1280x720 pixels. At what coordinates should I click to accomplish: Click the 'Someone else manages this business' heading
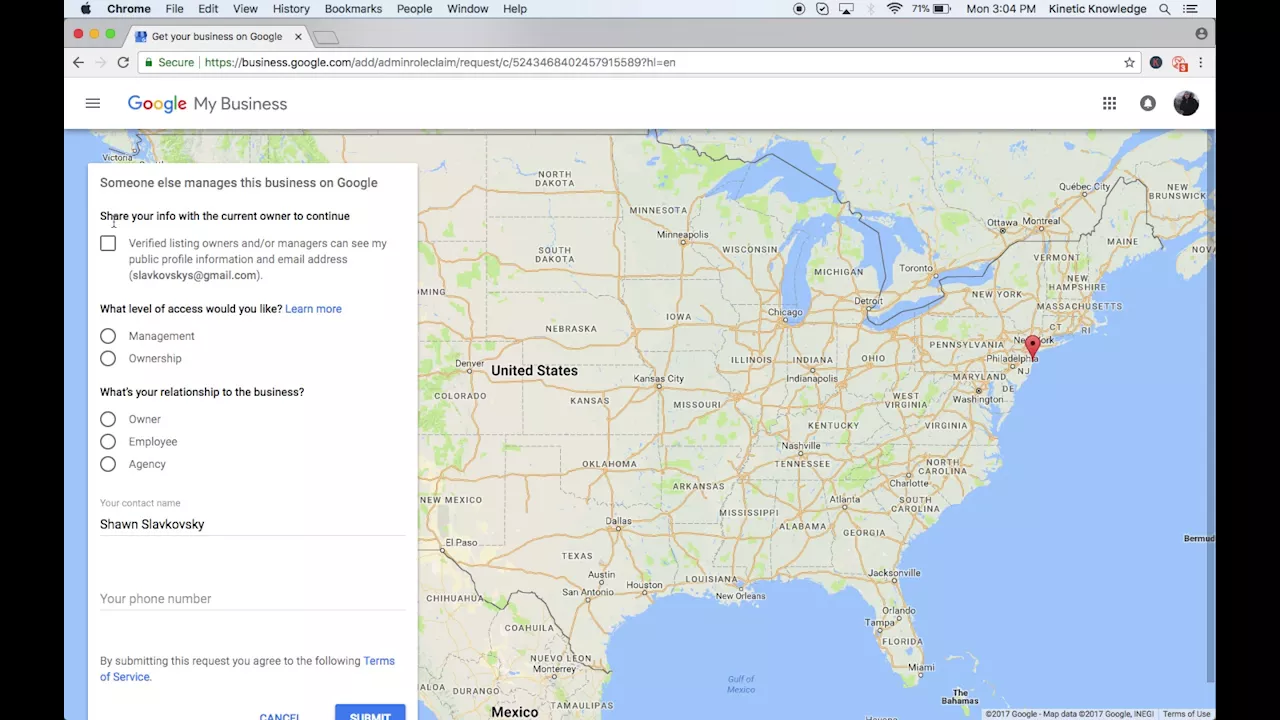239,183
